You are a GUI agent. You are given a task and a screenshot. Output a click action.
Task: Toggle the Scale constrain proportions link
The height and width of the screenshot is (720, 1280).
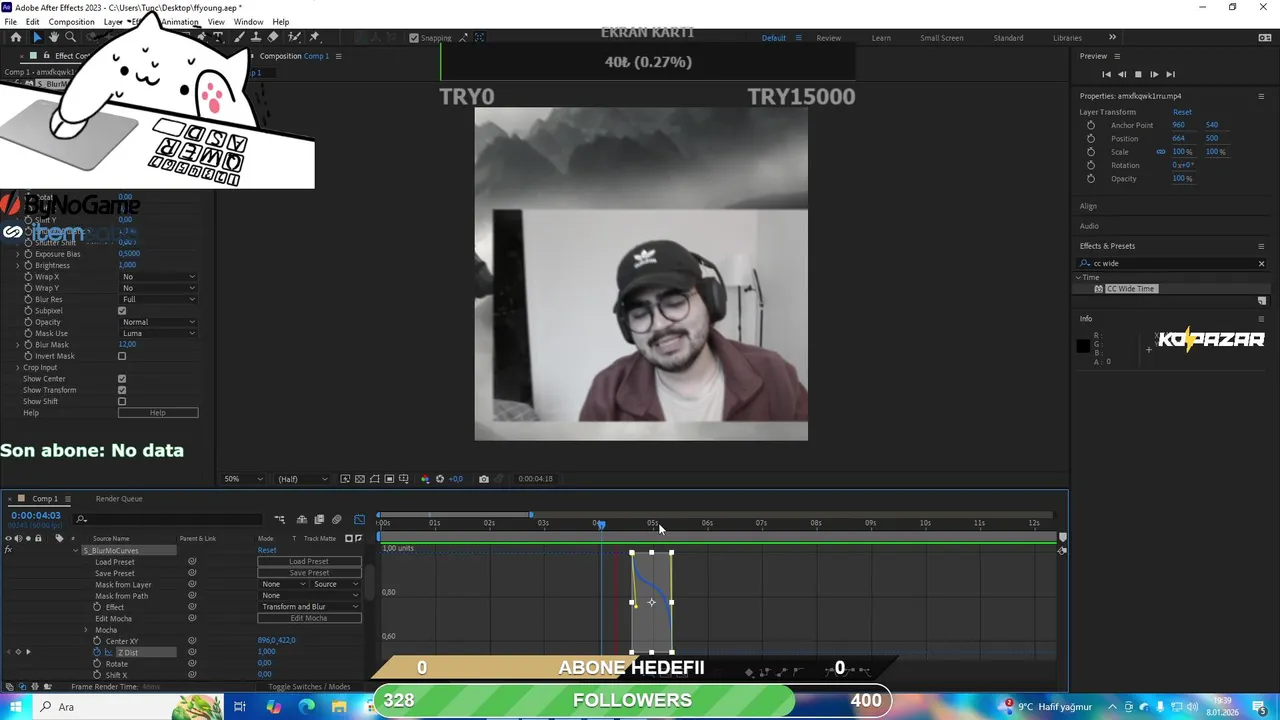(x=1161, y=152)
